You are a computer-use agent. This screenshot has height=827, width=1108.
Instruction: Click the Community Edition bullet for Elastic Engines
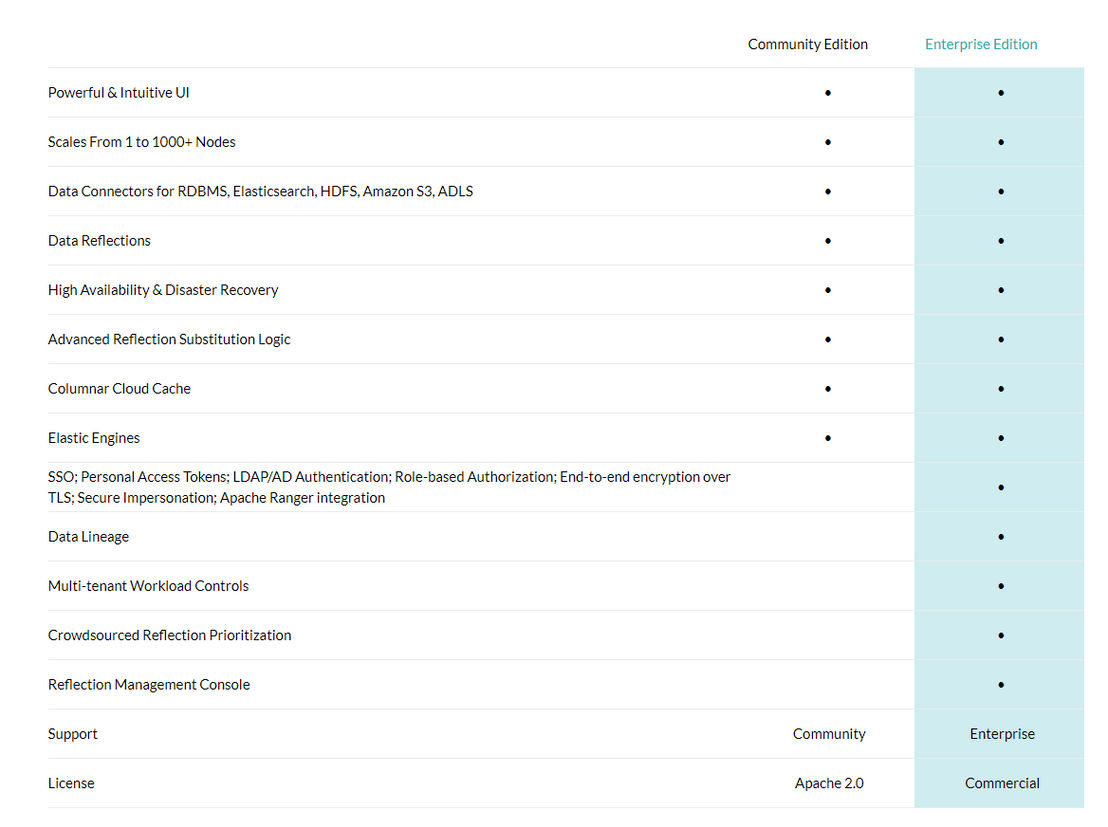point(828,438)
